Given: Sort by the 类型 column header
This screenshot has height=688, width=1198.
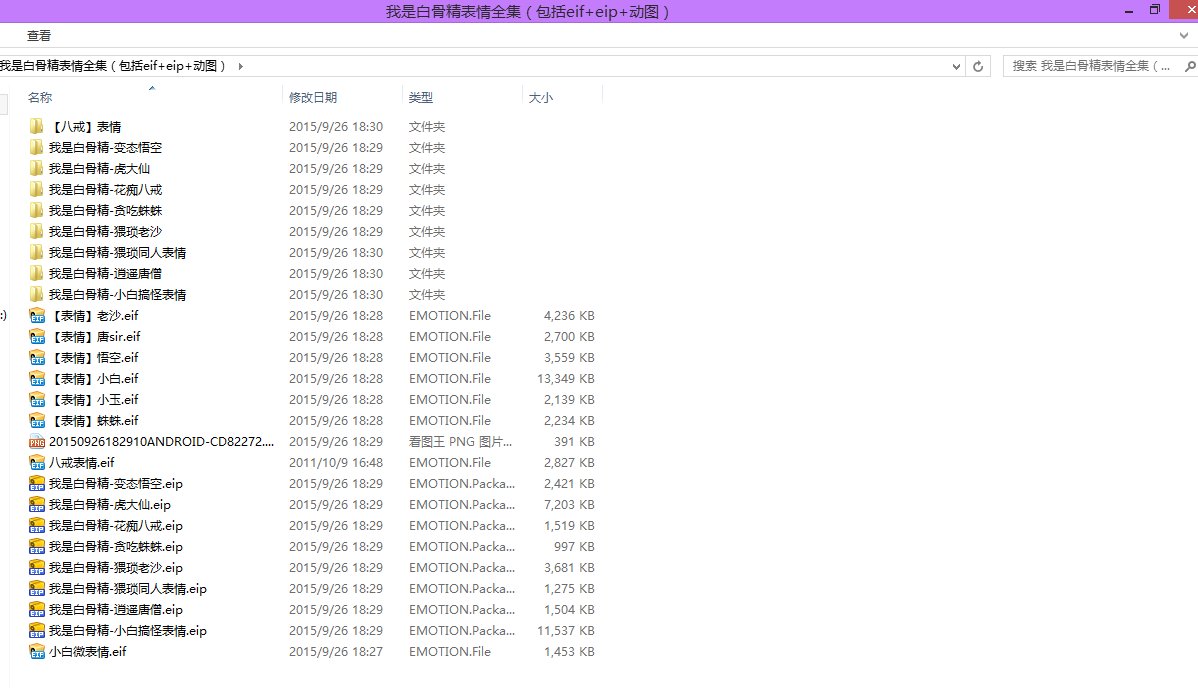Looking at the screenshot, I should (421, 98).
